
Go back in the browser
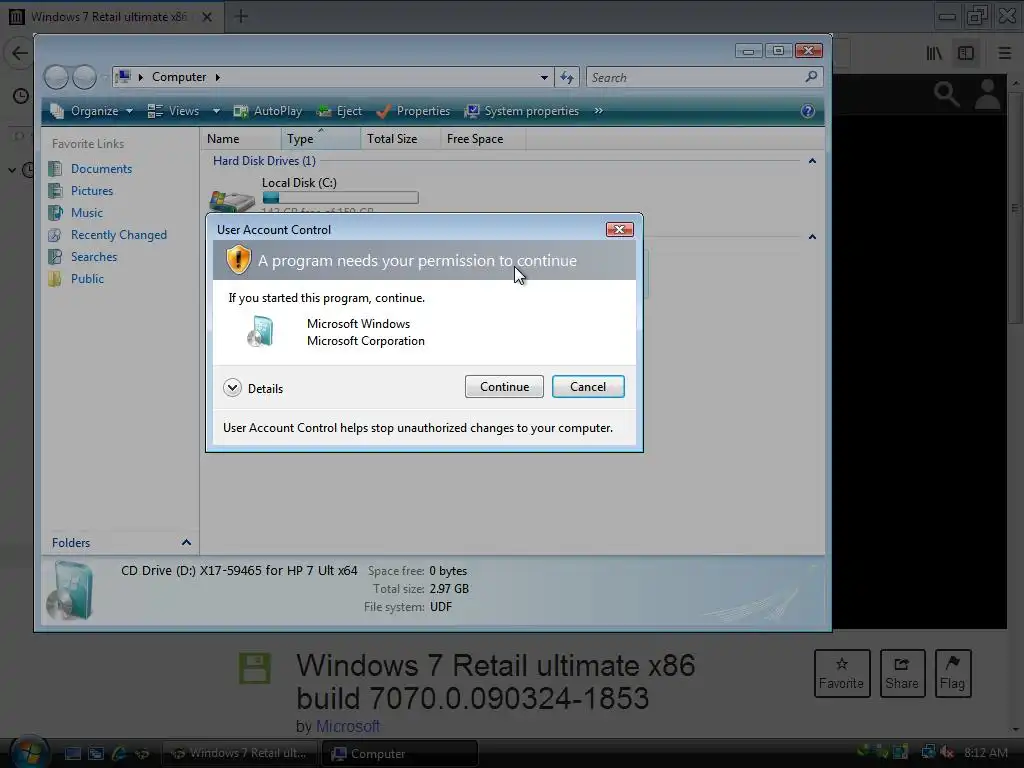pyautogui.click(x=20, y=53)
